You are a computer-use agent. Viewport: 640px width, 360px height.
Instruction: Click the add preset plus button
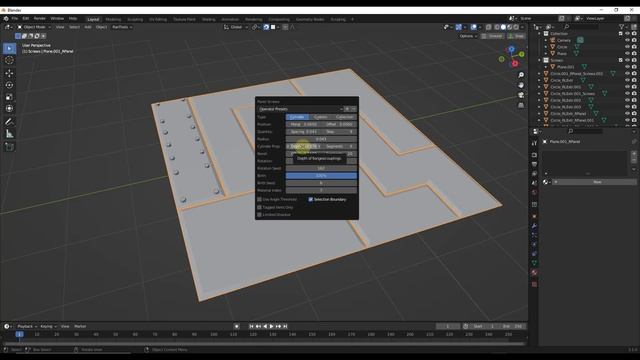347,109
